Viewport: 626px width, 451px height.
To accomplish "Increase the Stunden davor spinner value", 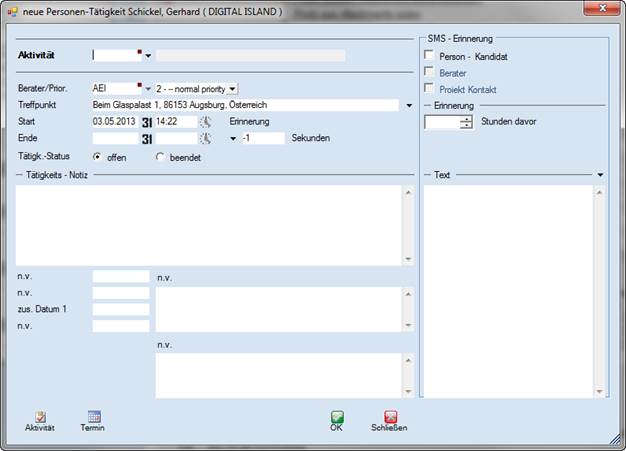I will (466, 119).
